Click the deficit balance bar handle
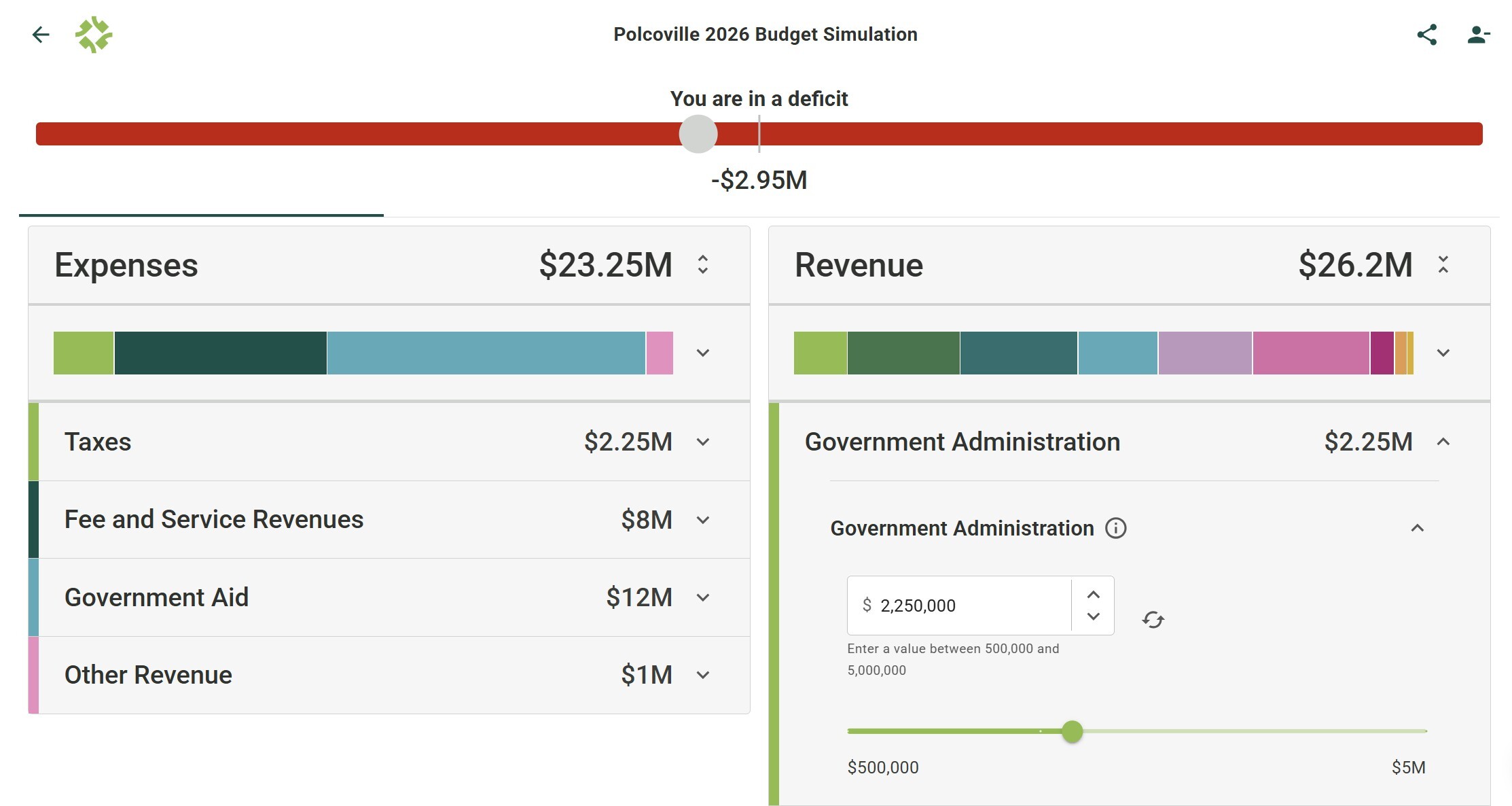Screen dimensions: 1512x806 [698, 134]
